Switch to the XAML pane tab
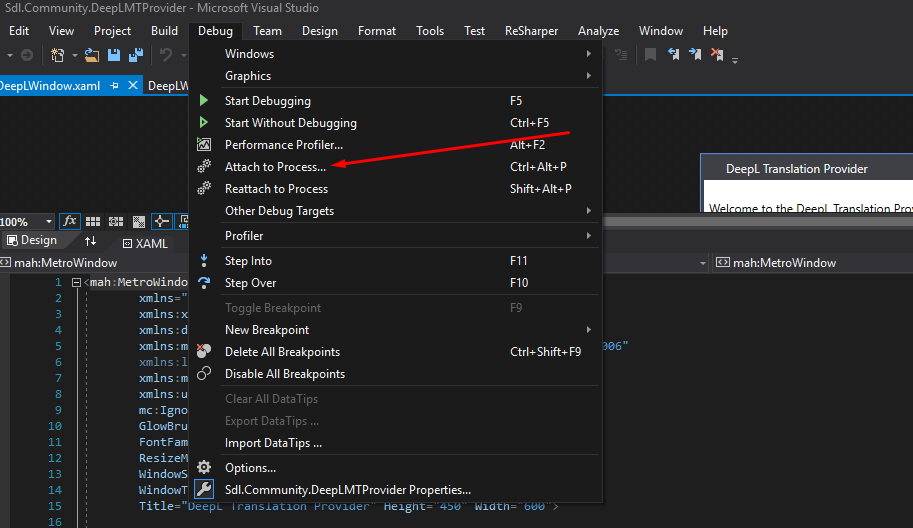Screen dimensions: 913x528 [x=146, y=243]
